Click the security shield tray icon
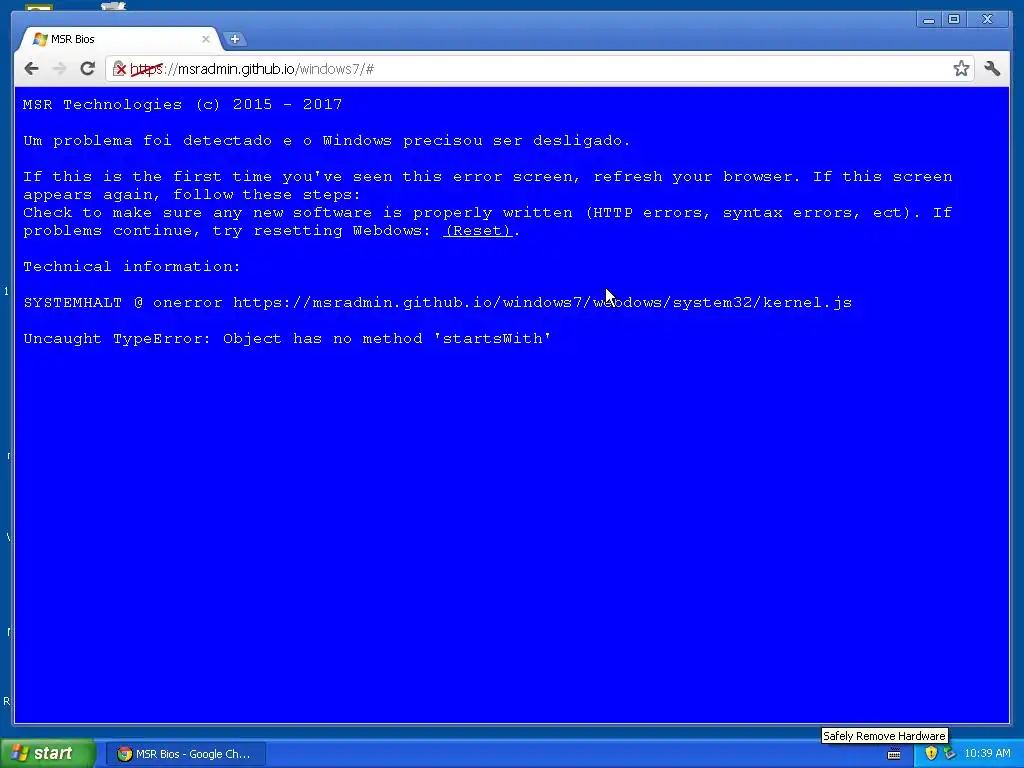1024x768 pixels. click(931, 754)
